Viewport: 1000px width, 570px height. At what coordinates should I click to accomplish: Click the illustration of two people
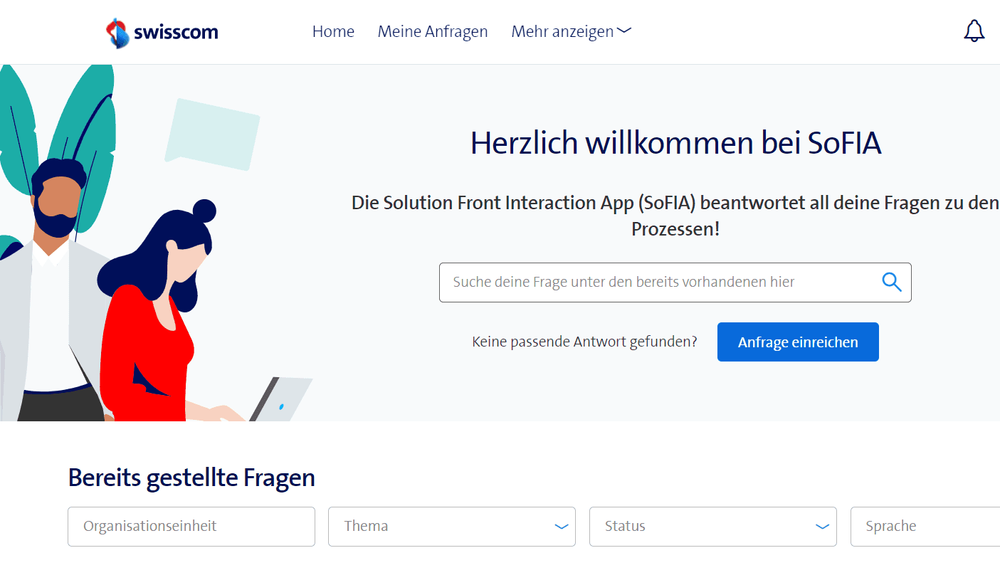[156, 243]
